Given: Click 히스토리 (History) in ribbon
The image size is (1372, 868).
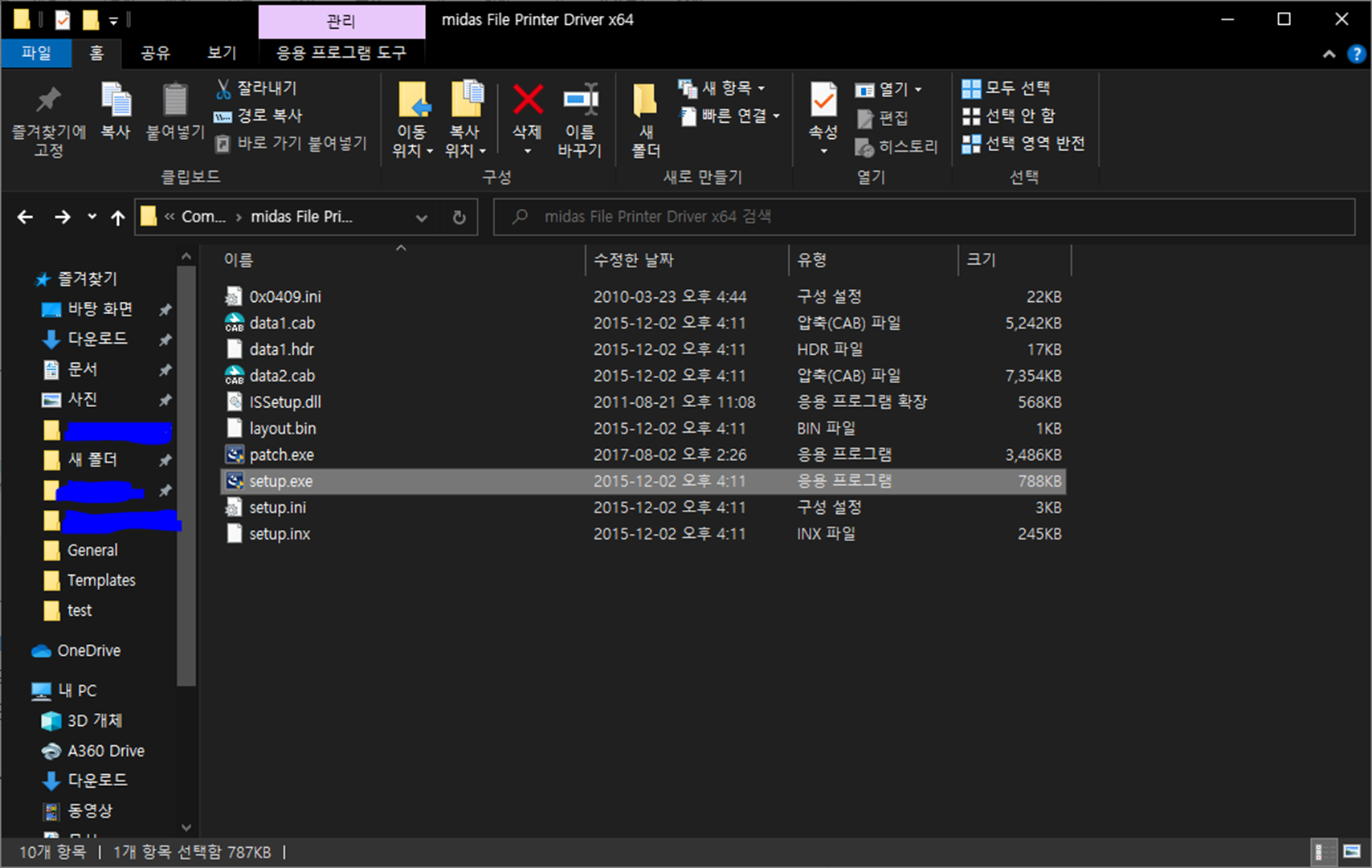Looking at the screenshot, I should tap(896, 146).
